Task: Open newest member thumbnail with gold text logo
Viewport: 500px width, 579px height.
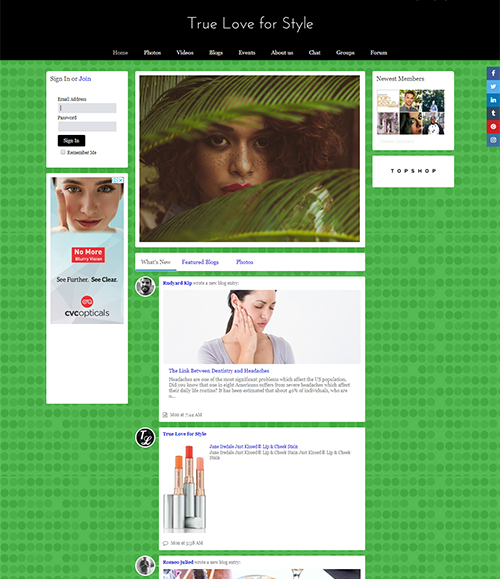Action: coord(388,100)
